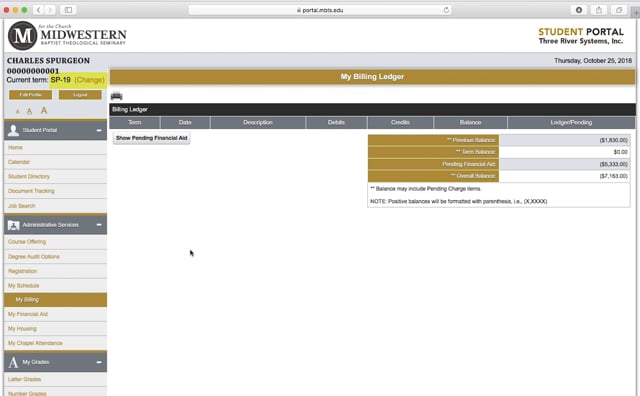640x396 pixels.
Task: Open Safari downloads button
Action: click(x=579, y=10)
